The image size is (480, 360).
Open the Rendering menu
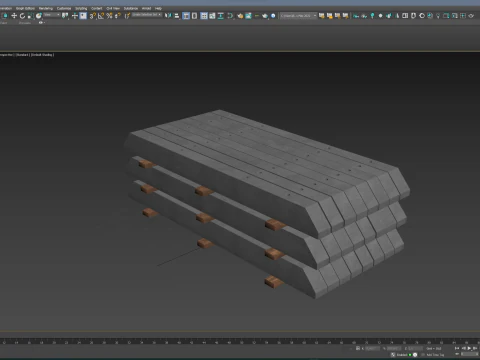(46, 8)
